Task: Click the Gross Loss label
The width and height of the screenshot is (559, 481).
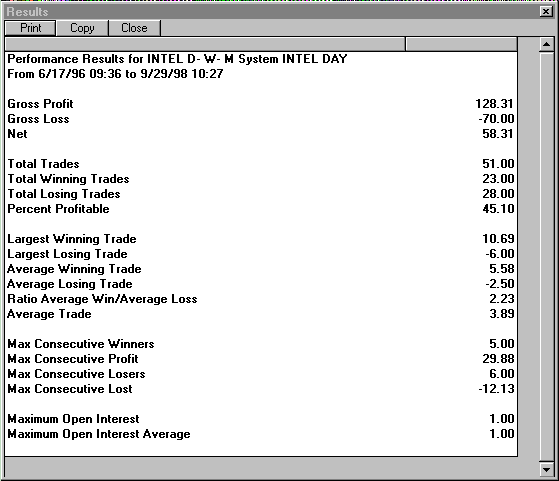Action: [38, 119]
